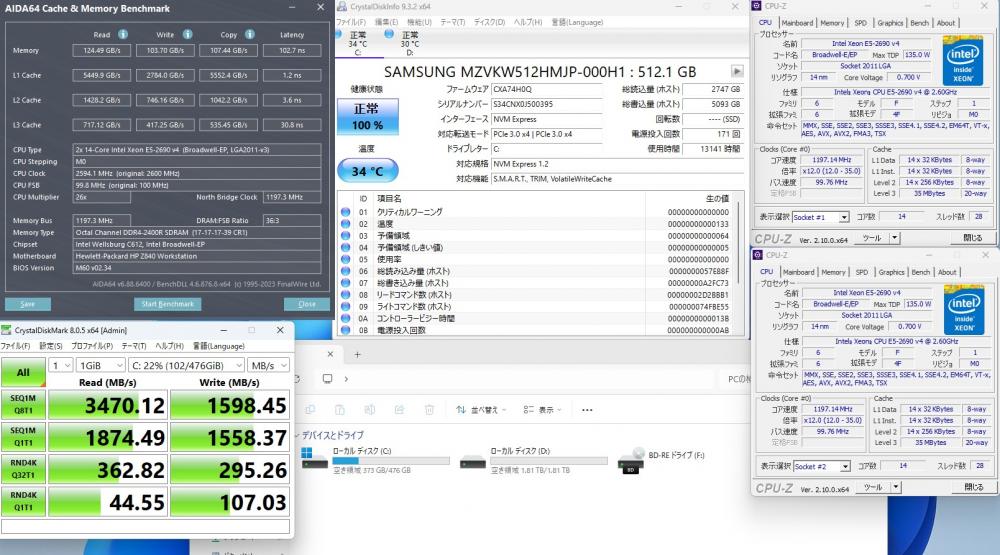Open 言語(Language) menu in CrystalDiskMark

[219, 346]
